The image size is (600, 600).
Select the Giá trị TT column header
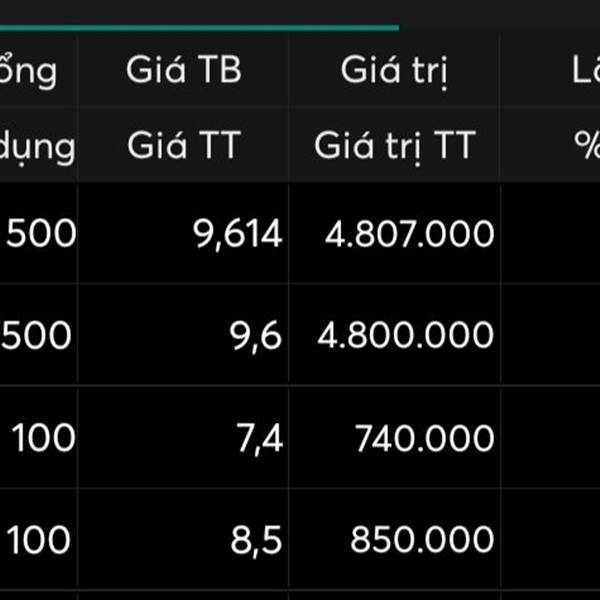click(x=394, y=146)
